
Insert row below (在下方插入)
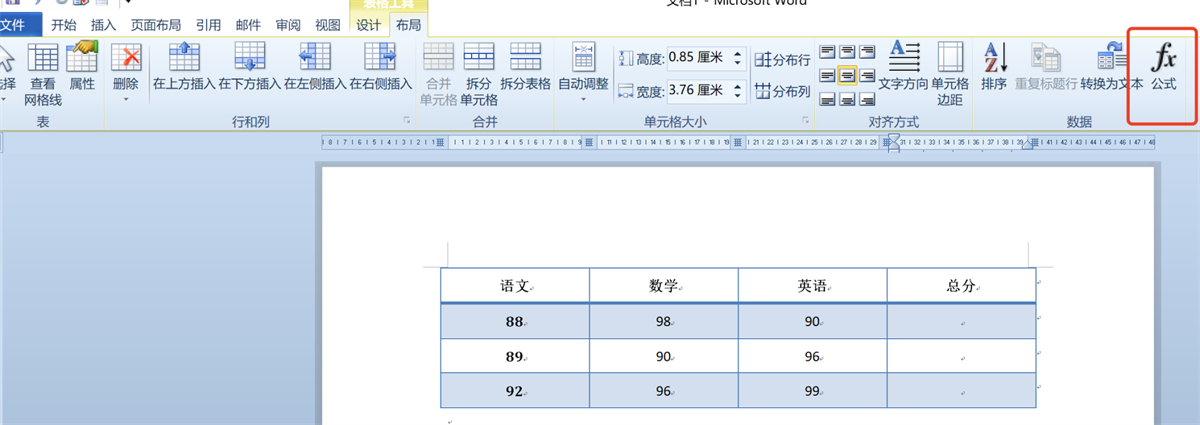(x=249, y=66)
